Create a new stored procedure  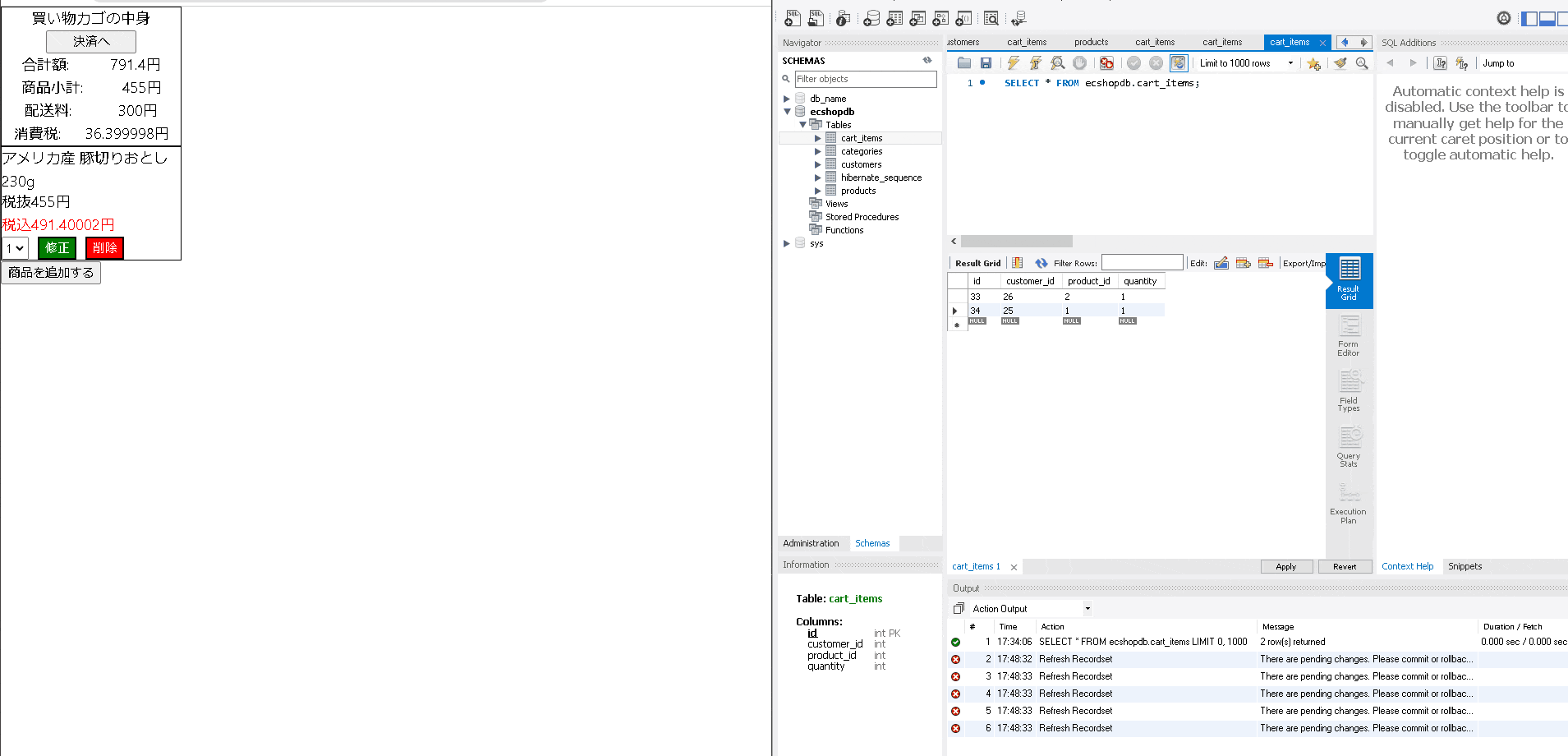(940, 18)
